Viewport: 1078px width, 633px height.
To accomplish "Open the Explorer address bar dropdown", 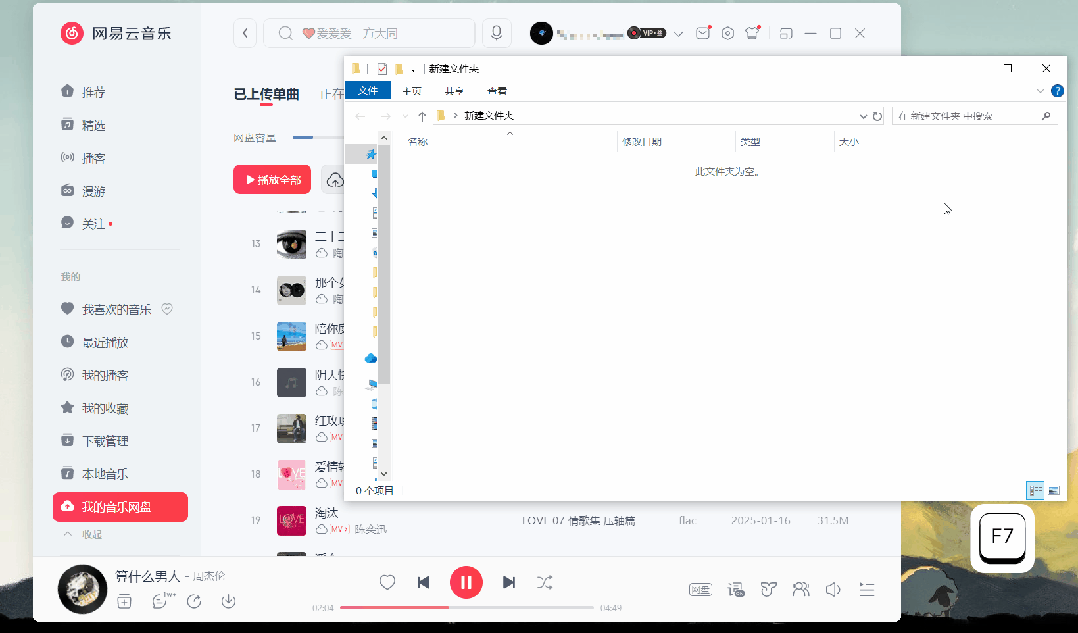I will [863, 115].
